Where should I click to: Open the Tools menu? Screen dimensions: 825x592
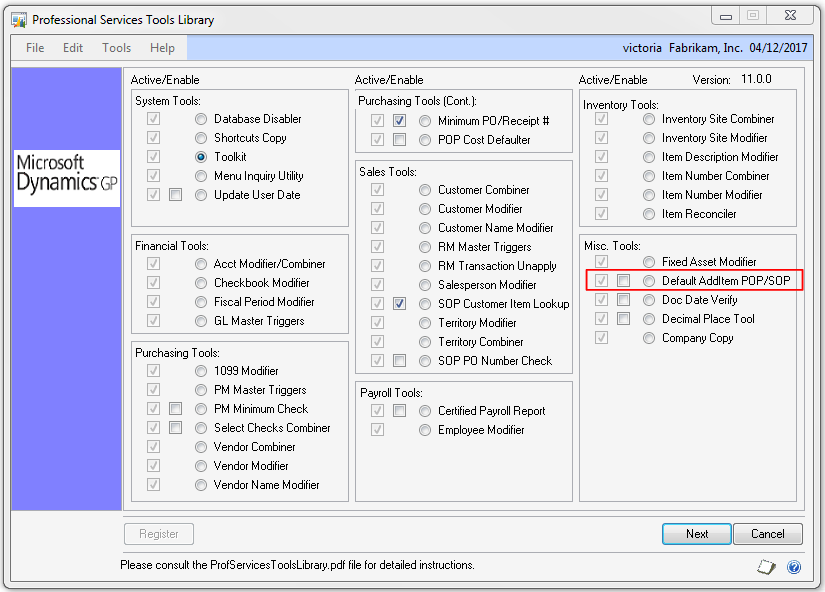pos(116,48)
